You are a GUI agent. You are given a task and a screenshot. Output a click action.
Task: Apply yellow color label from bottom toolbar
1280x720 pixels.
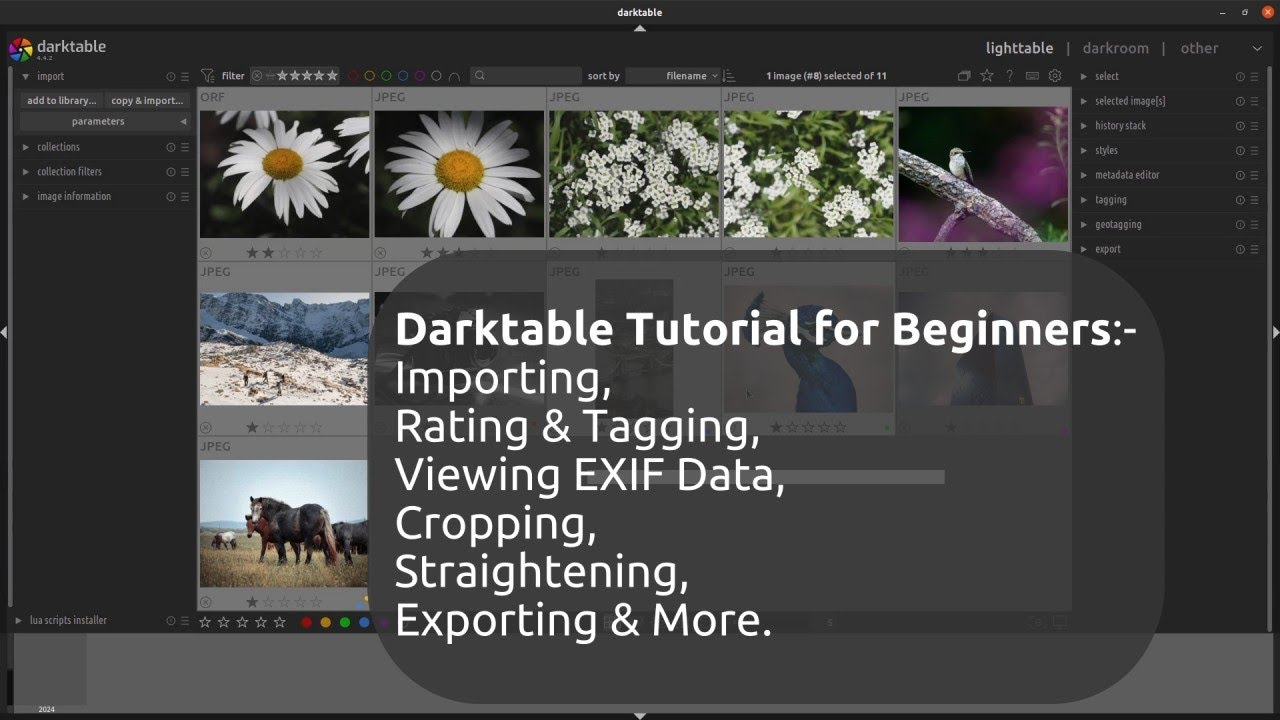(x=325, y=622)
